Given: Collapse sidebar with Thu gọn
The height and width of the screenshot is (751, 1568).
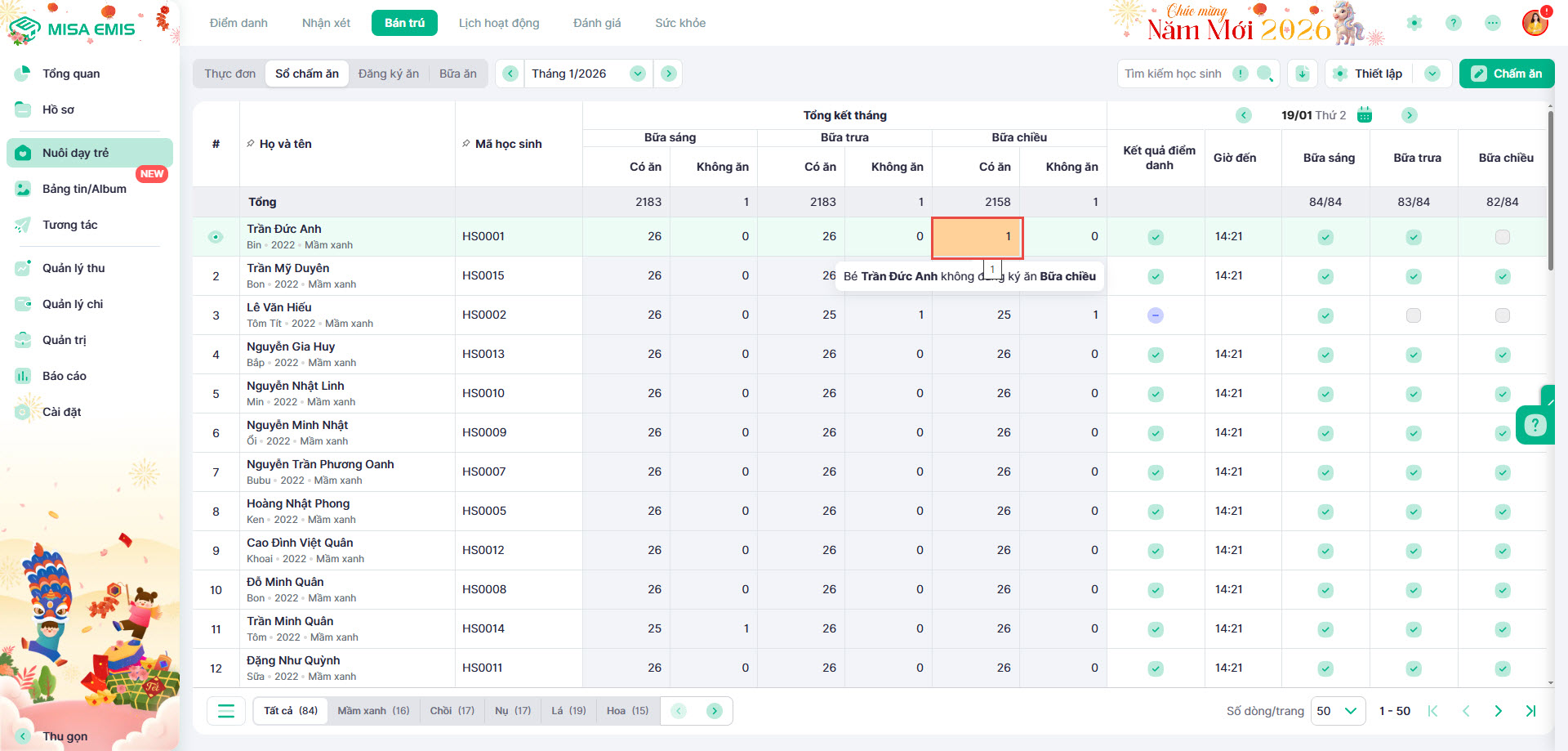Looking at the screenshot, I should [65, 735].
